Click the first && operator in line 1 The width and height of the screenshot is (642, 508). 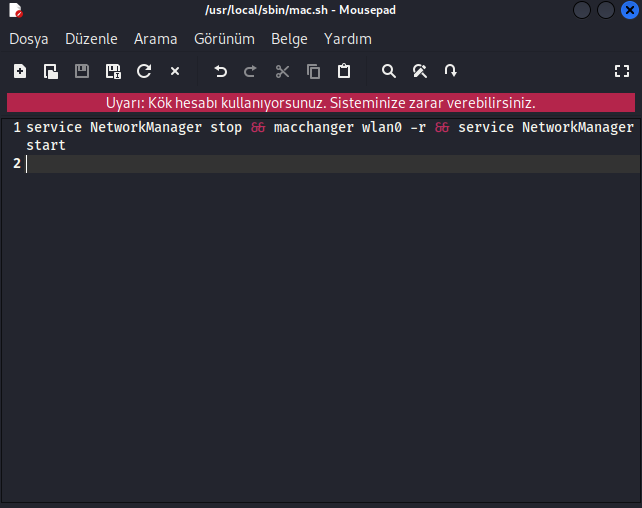click(x=258, y=127)
